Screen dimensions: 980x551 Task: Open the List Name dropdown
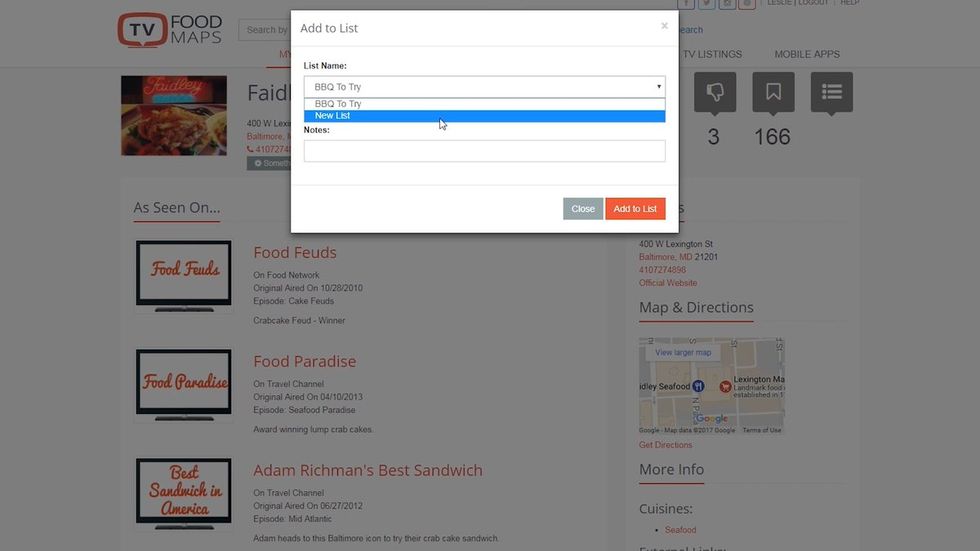pyautogui.click(x=484, y=87)
